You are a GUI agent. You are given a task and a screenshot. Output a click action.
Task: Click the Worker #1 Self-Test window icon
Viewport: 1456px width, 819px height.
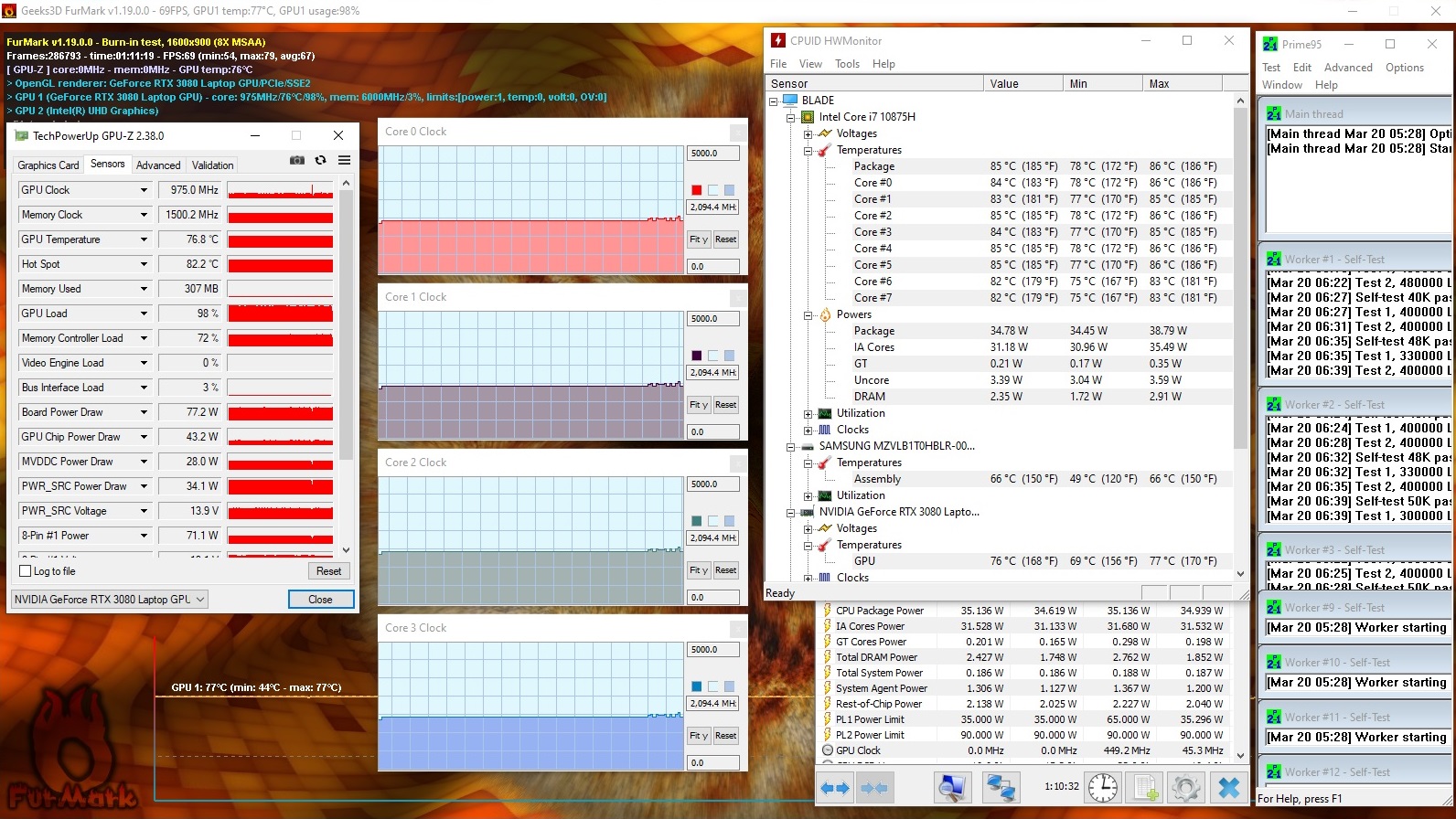tap(1273, 260)
